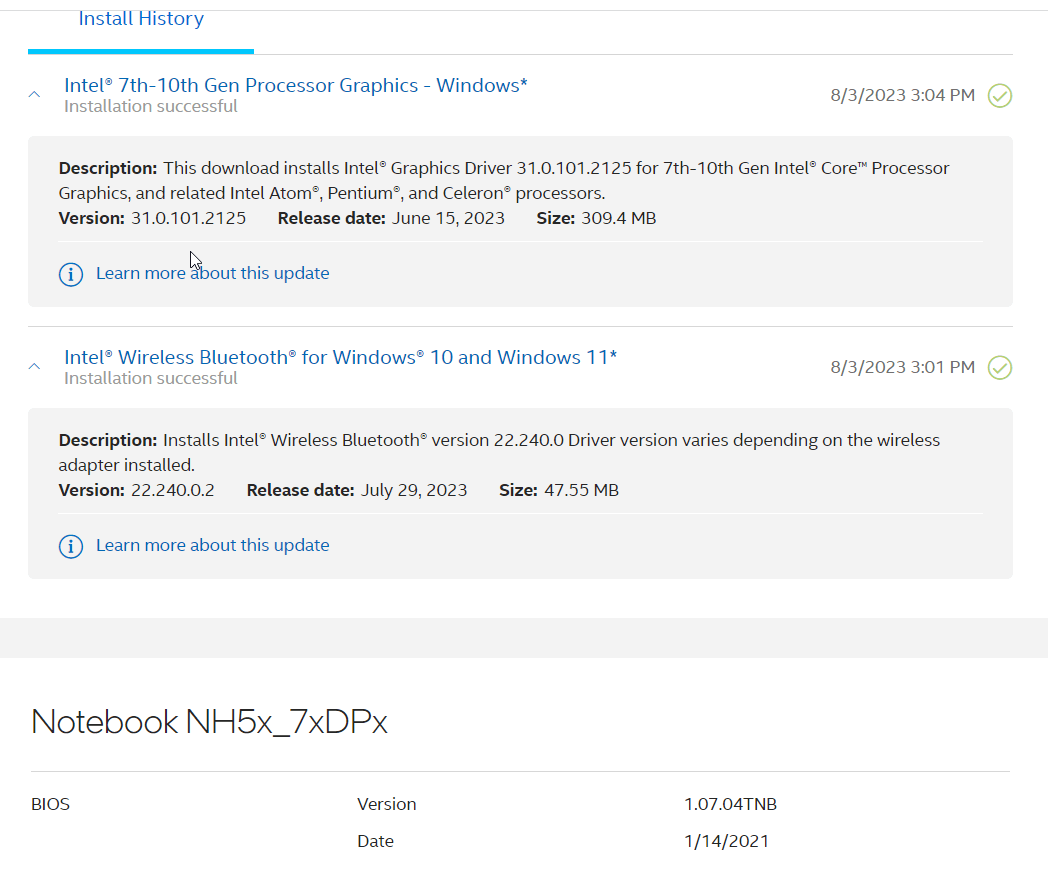Click Installation successful under Bluetooth driver title
The height and width of the screenshot is (870, 1048).
click(x=150, y=379)
